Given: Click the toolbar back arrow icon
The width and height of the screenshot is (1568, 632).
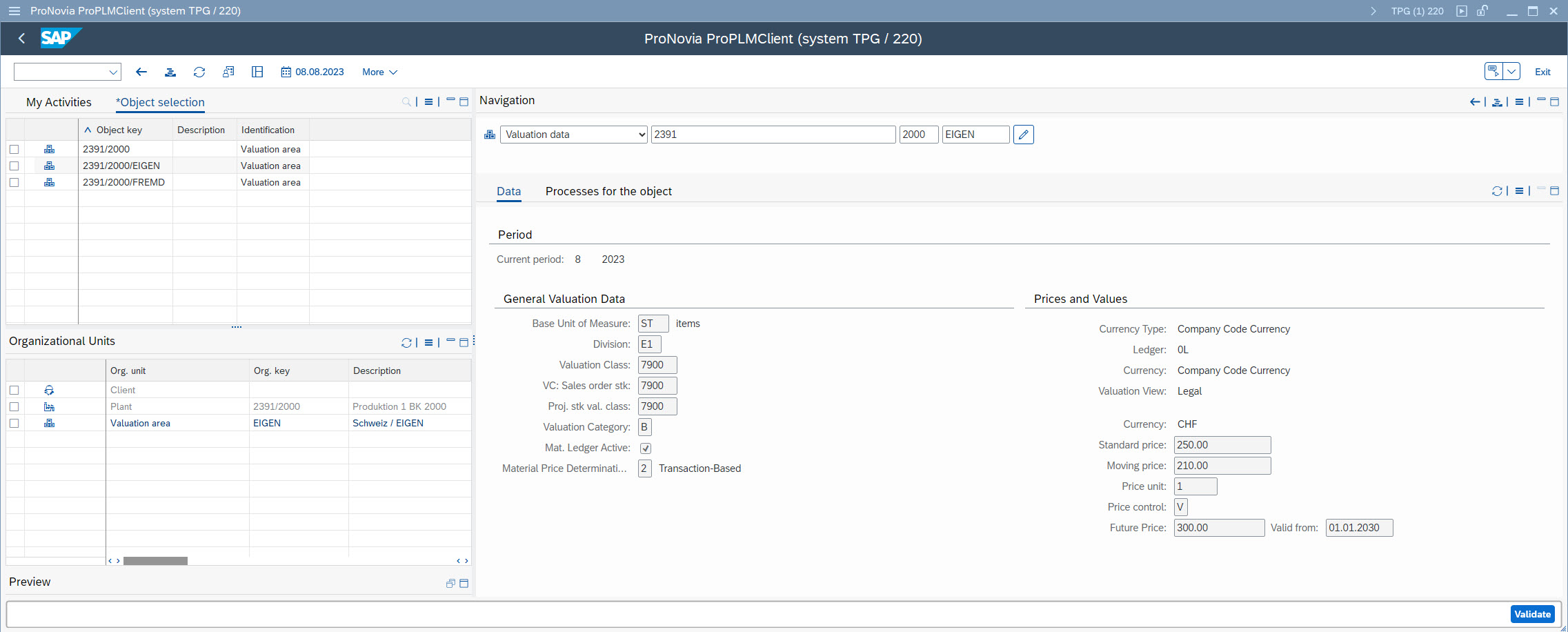Looking at the screenshot, I should 141,72.
